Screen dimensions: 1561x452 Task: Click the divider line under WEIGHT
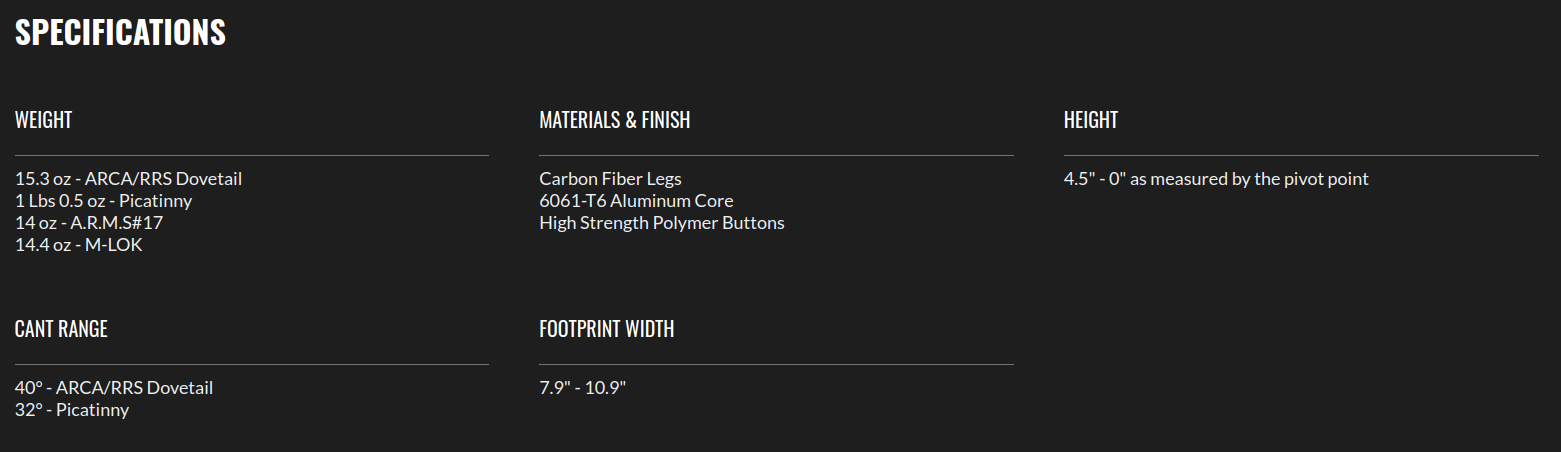click(x=252, y=155)
